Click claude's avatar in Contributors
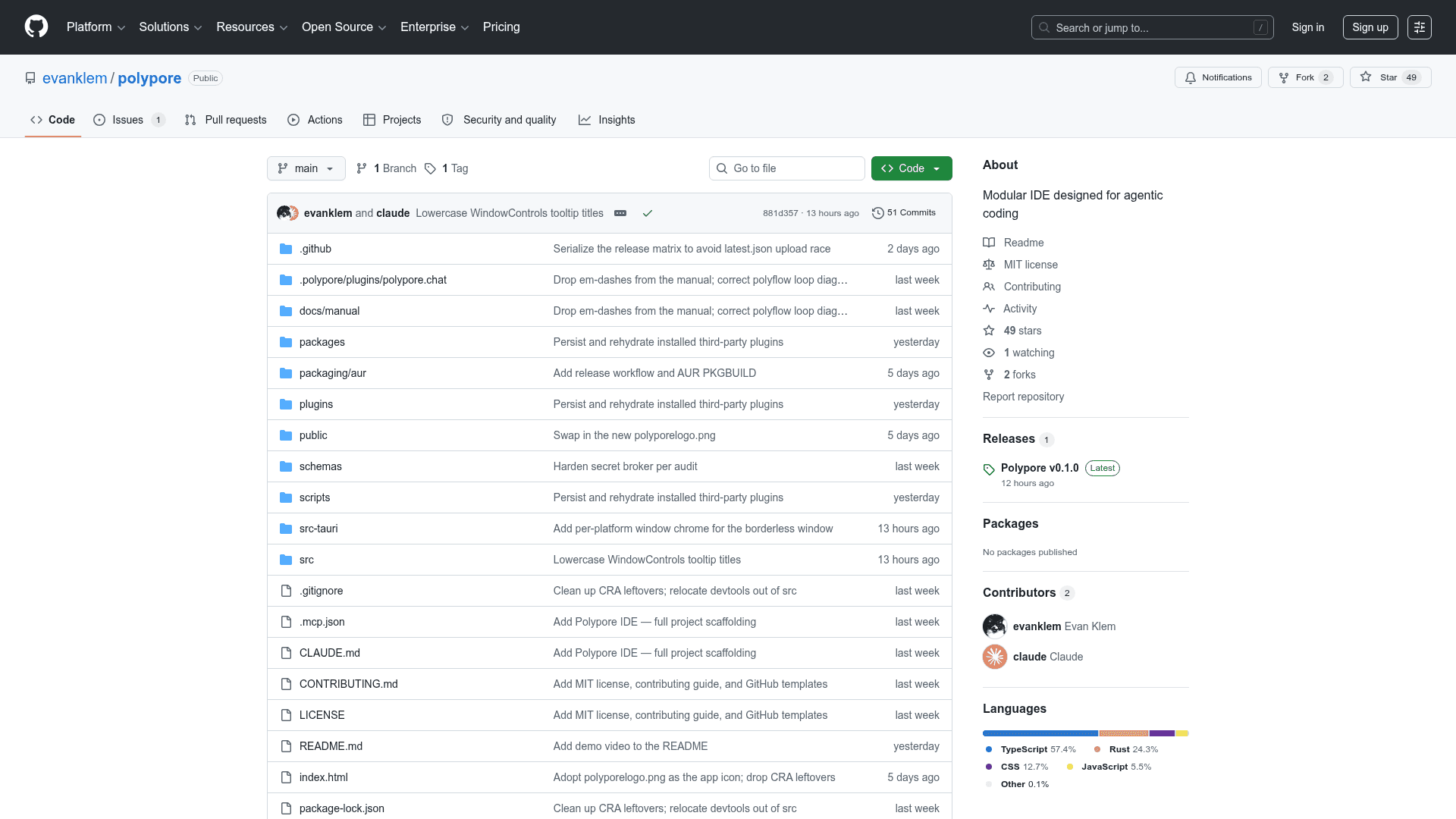Image resolution: width=1456 pixels, height=819 pixels. pyautogui.click(x=995, y=657)
